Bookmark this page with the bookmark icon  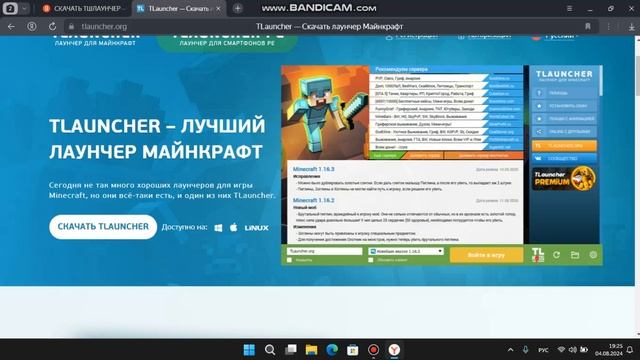[x=588, y=27]
